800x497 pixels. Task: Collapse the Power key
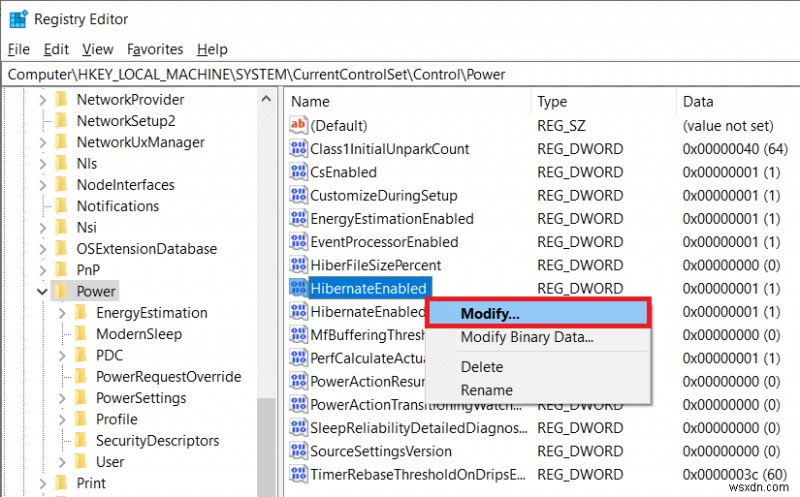pos(42,291)
